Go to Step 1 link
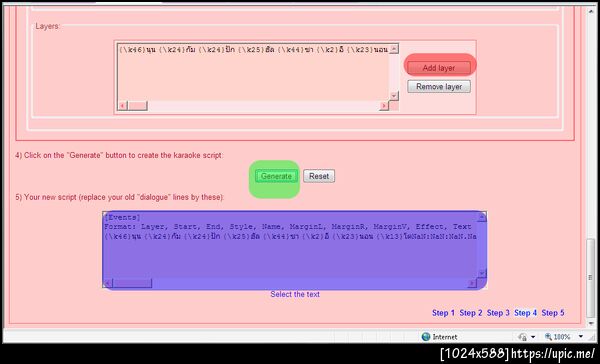Screen dimensions: 600x364 443,313
